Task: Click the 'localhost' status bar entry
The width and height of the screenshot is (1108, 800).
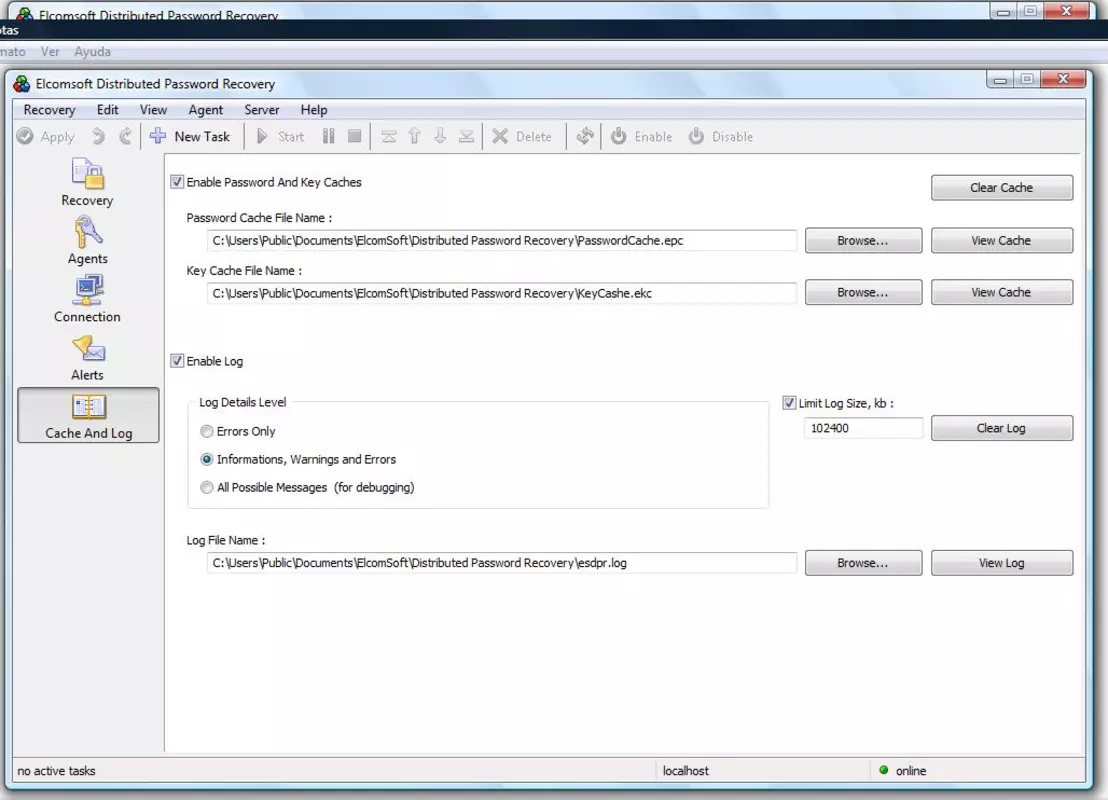Action: click(685, 770)
